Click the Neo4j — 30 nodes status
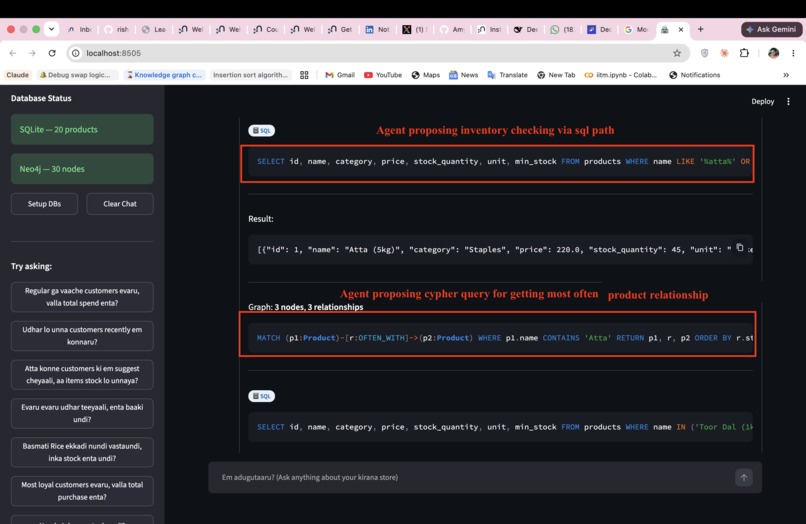The height and width of the screenshot is (524, 806). click(82, 169)
